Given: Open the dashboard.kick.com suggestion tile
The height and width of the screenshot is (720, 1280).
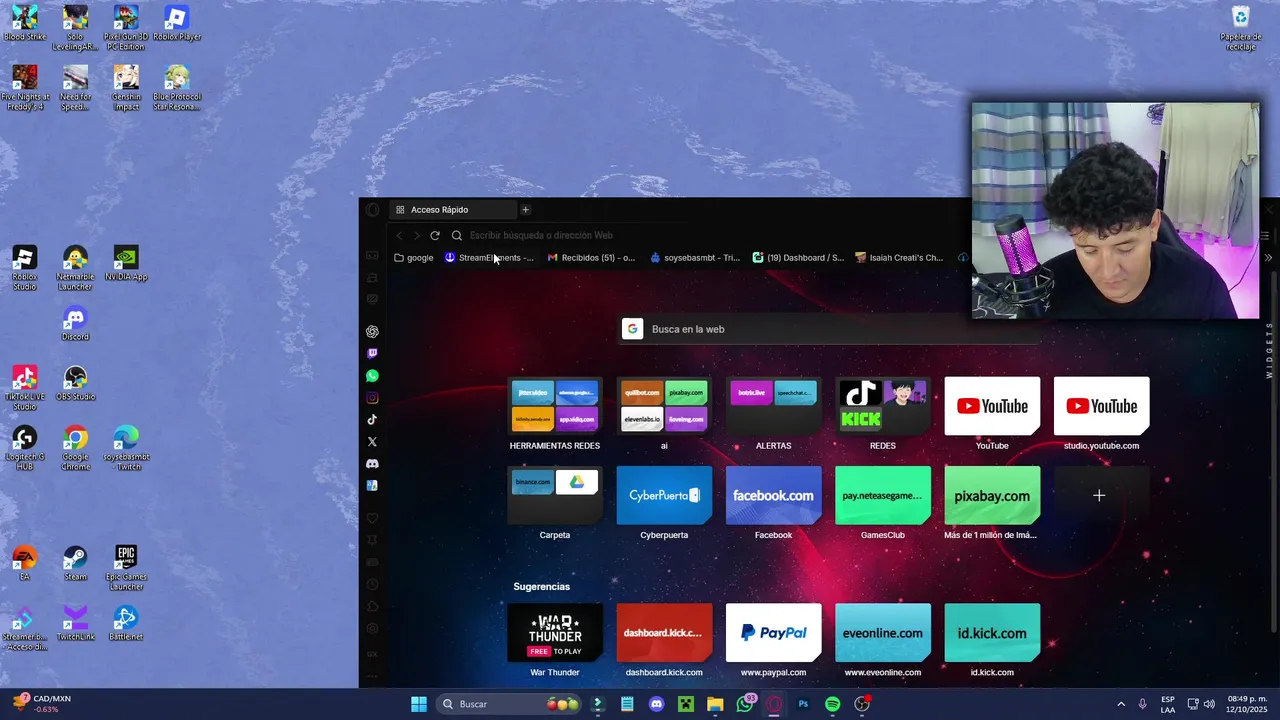Looking at the screenshot, I should 664,632.
